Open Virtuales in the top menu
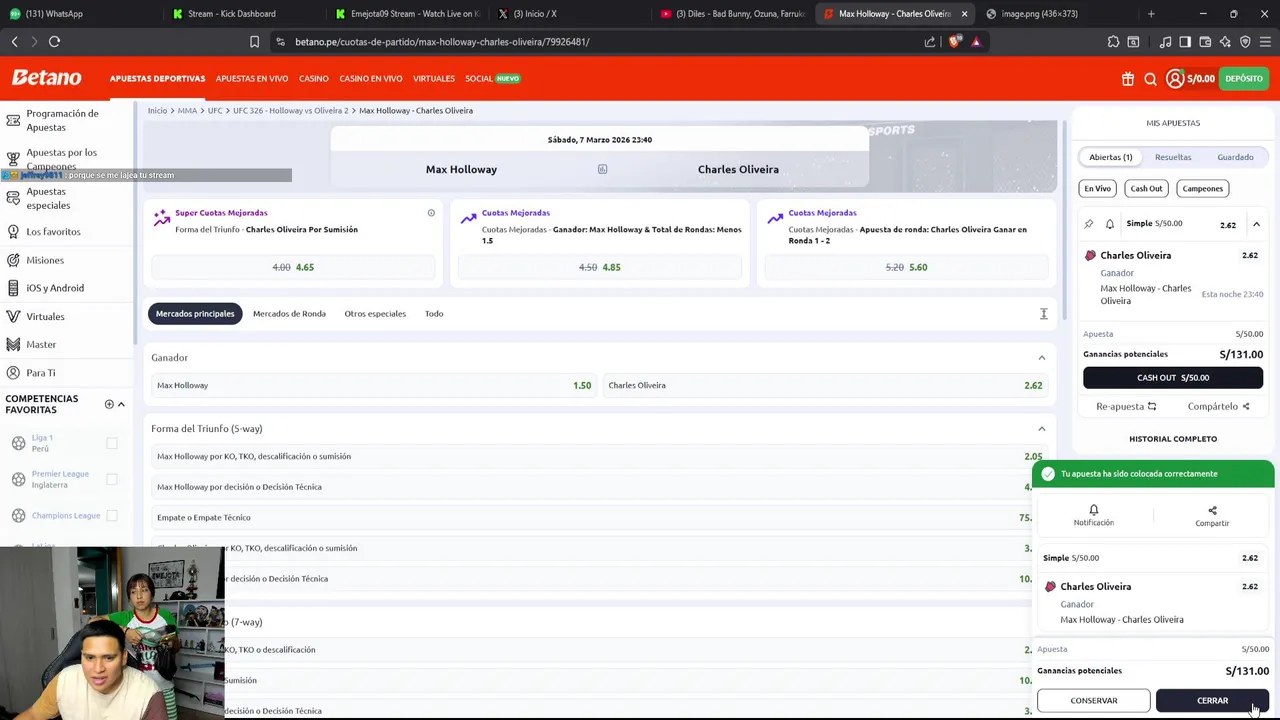Viewport: 1280px width, 720px height. click(x=434, y=79)
